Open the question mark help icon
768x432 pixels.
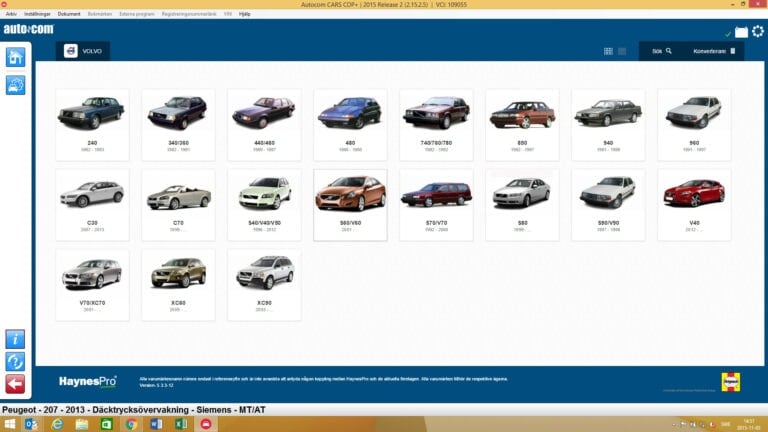15,361
